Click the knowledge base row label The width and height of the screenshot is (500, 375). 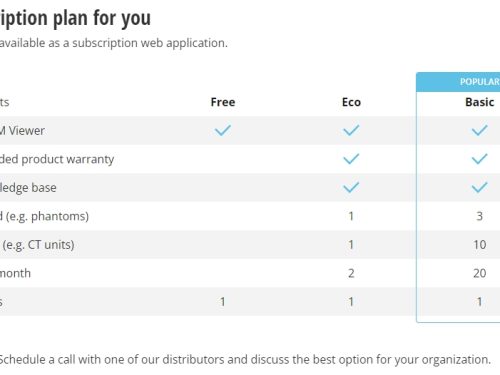click(x=28, y=188)
